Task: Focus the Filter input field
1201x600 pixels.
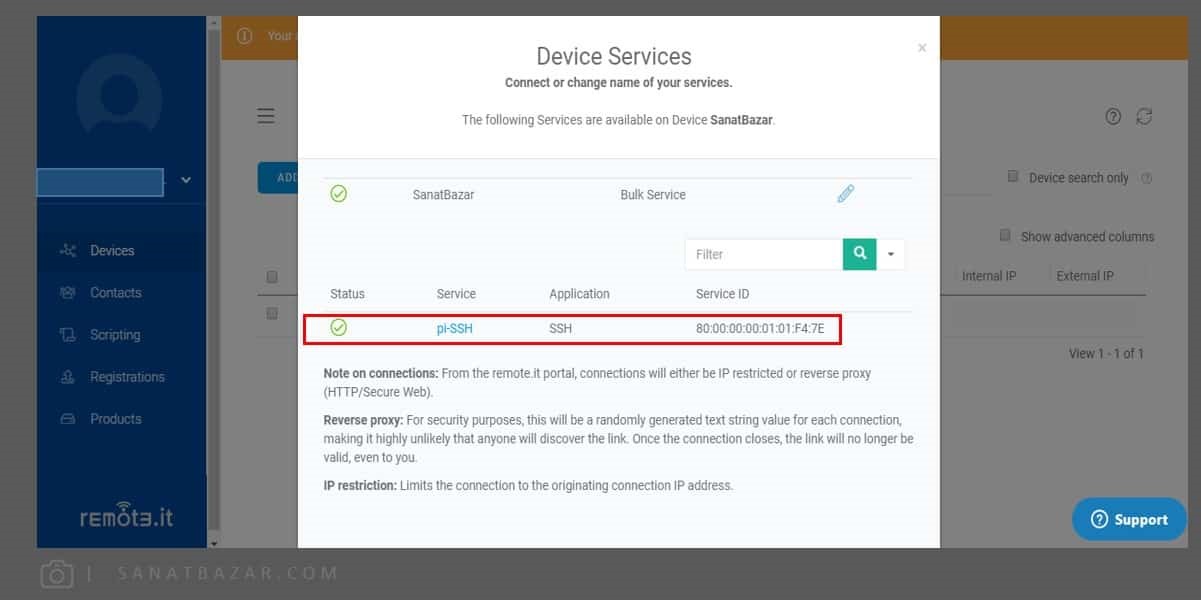Action: click(x=764, y=254)
